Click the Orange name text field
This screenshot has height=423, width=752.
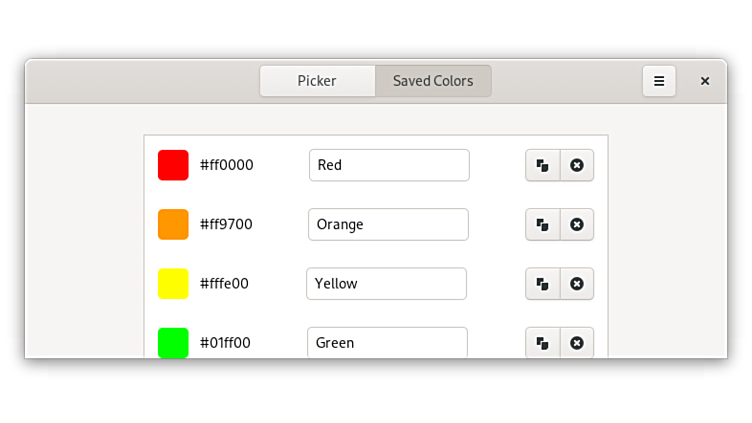(x=388, y=224)
